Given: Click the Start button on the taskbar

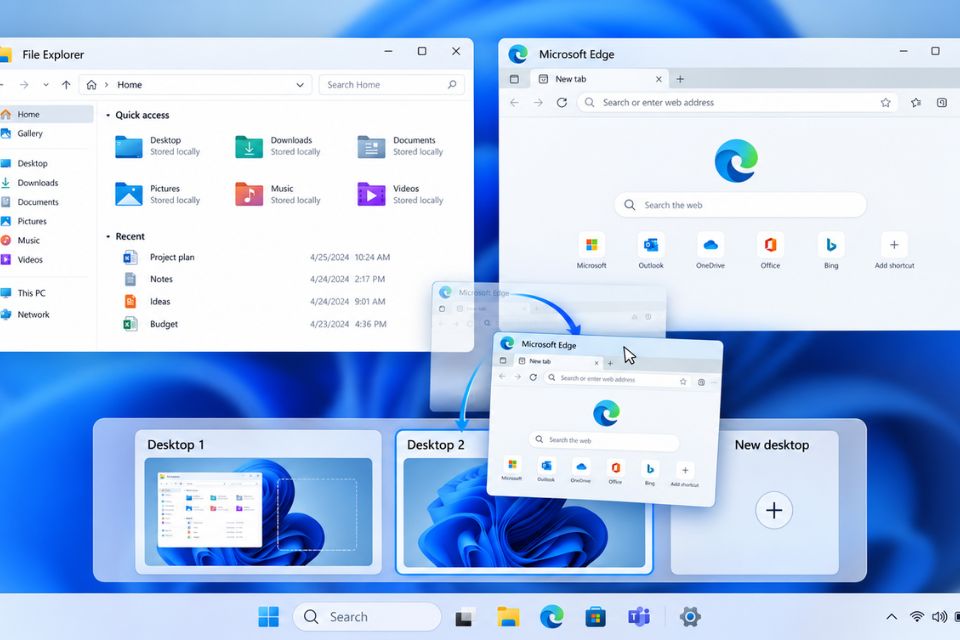Looking at the screenshot, I should click(269, 617).
